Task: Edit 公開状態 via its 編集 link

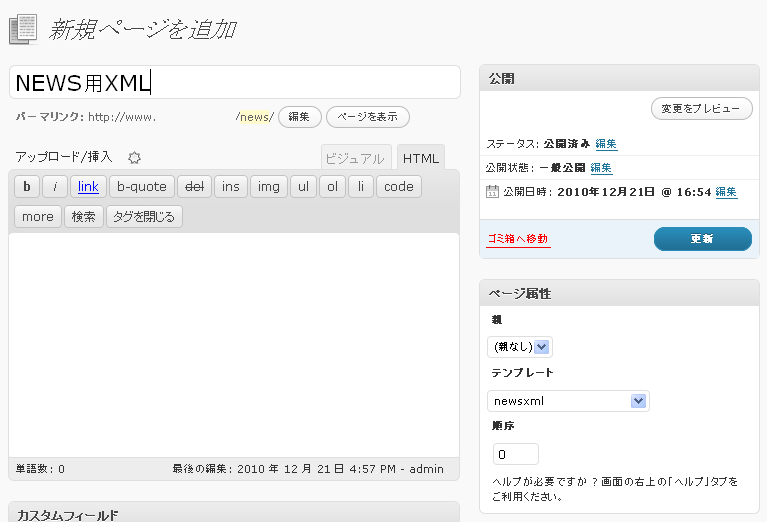Action: coord(601,168)
